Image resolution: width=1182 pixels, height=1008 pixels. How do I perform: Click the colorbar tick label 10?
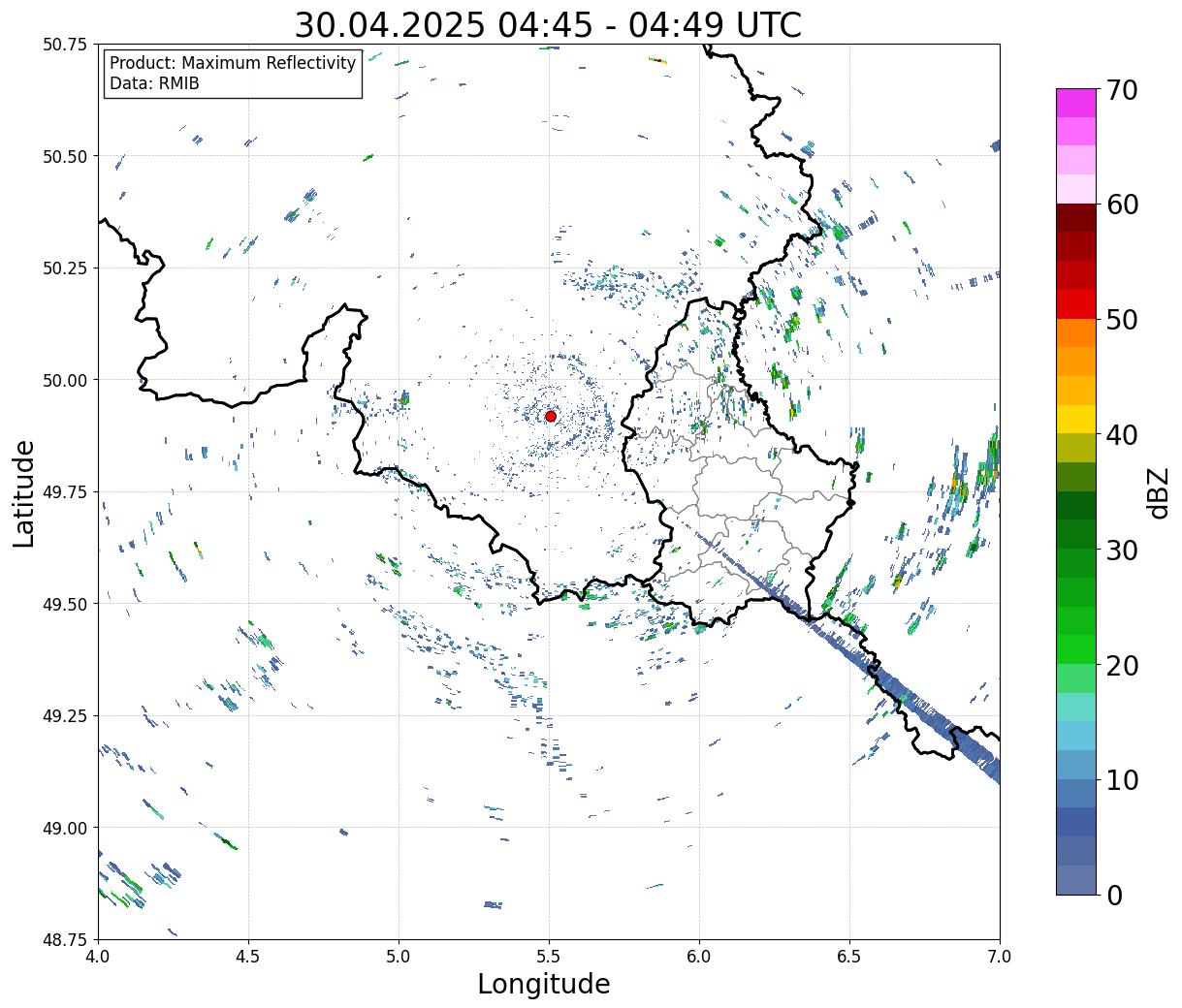tap(1122, 780)
